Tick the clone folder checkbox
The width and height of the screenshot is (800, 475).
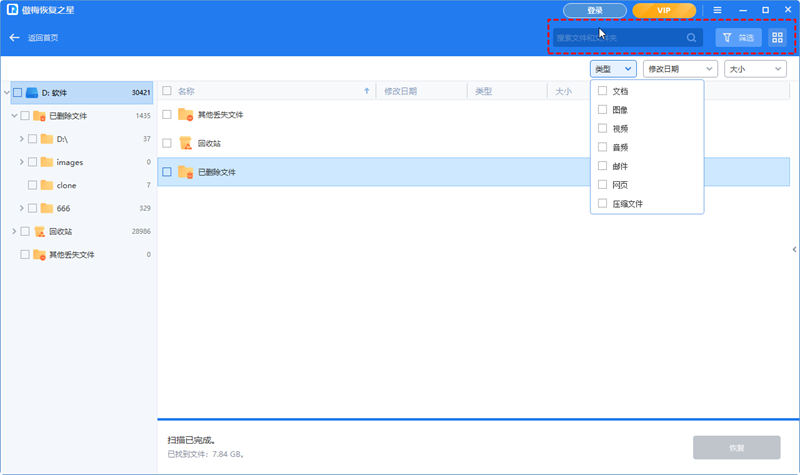(32, 185)
